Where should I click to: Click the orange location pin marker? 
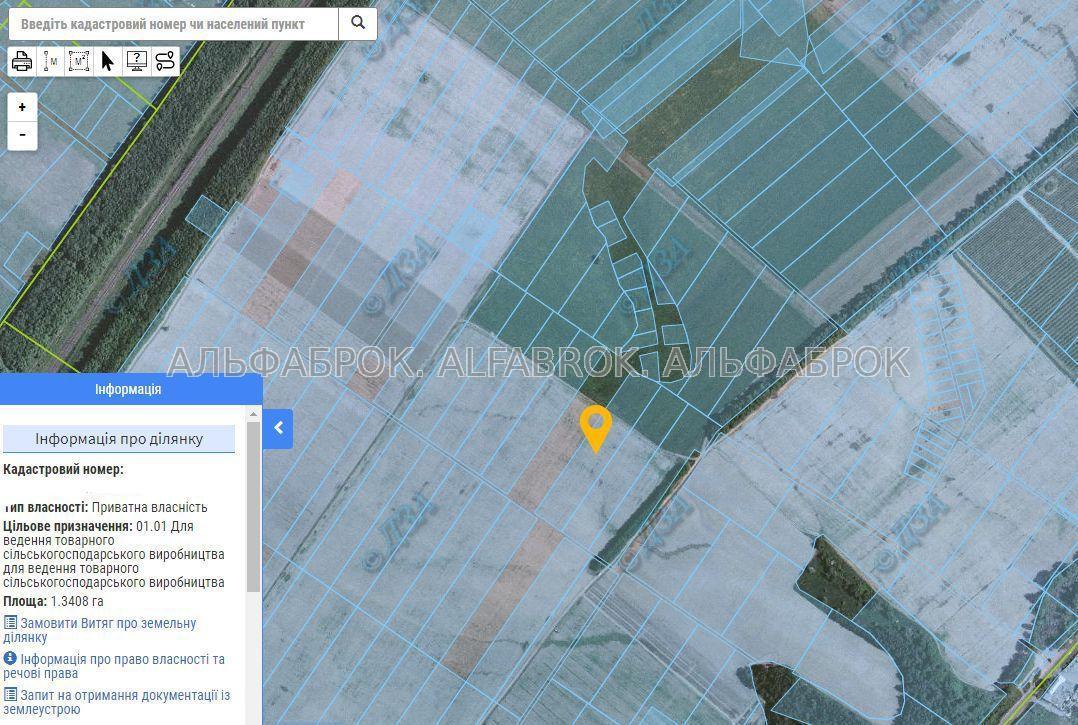(595, 427)
